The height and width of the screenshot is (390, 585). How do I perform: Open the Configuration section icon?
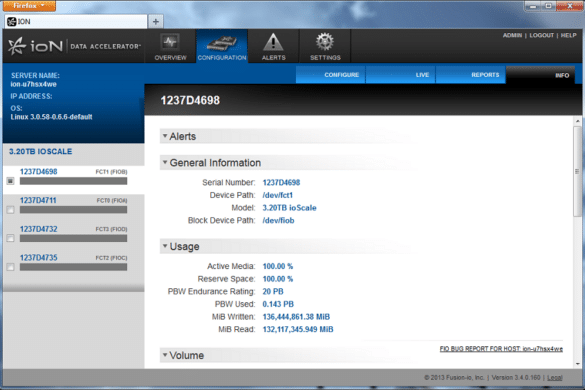(x=222, y=43)
